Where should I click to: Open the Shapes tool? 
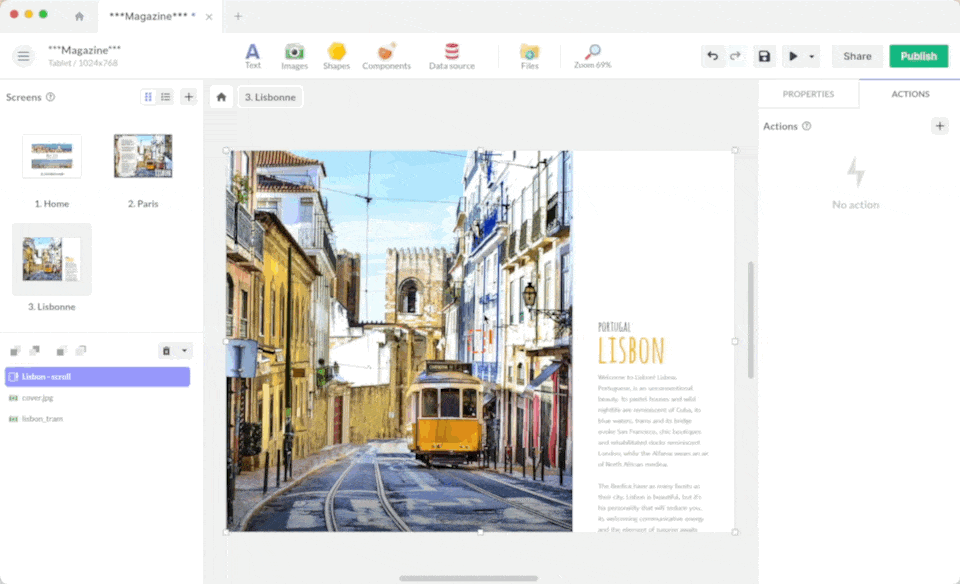point(336,56)
